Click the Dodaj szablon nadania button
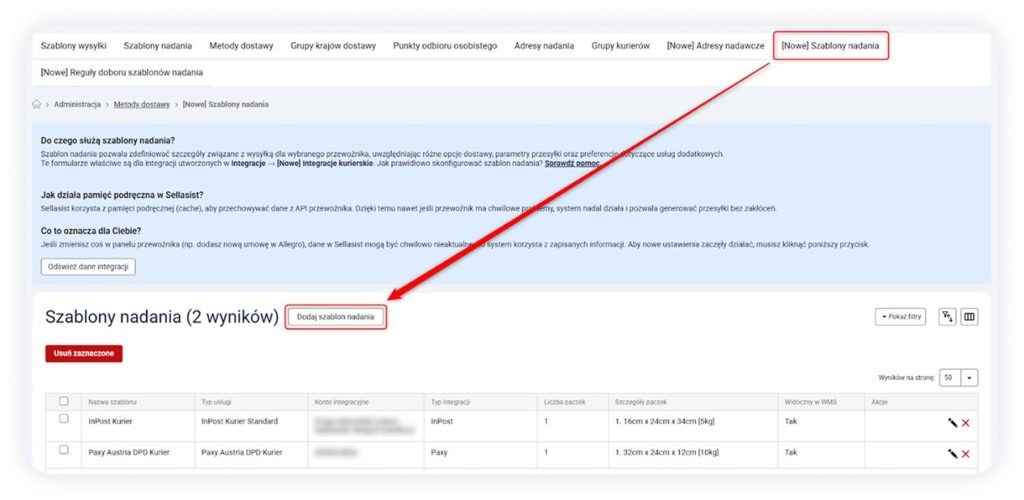Screen dimensions: 1024x500 335,317
